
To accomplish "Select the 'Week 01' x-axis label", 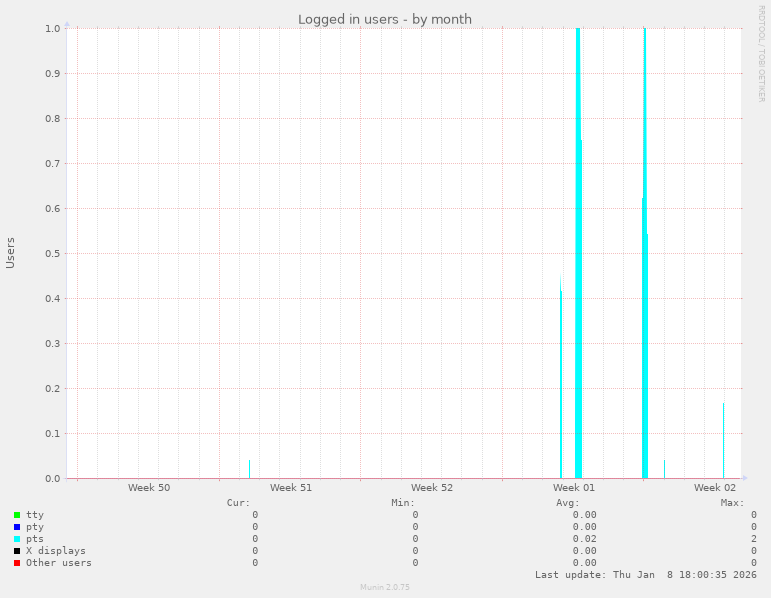I will tap(574, 488).
